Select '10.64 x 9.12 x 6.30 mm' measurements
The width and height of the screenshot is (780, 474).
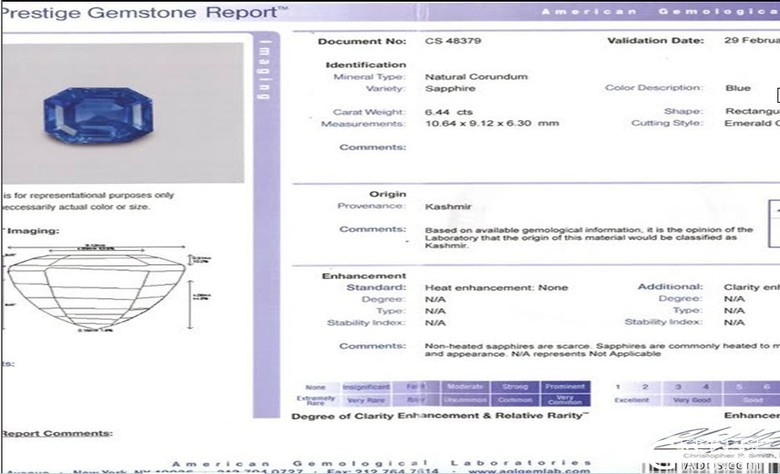coord(491,123)
